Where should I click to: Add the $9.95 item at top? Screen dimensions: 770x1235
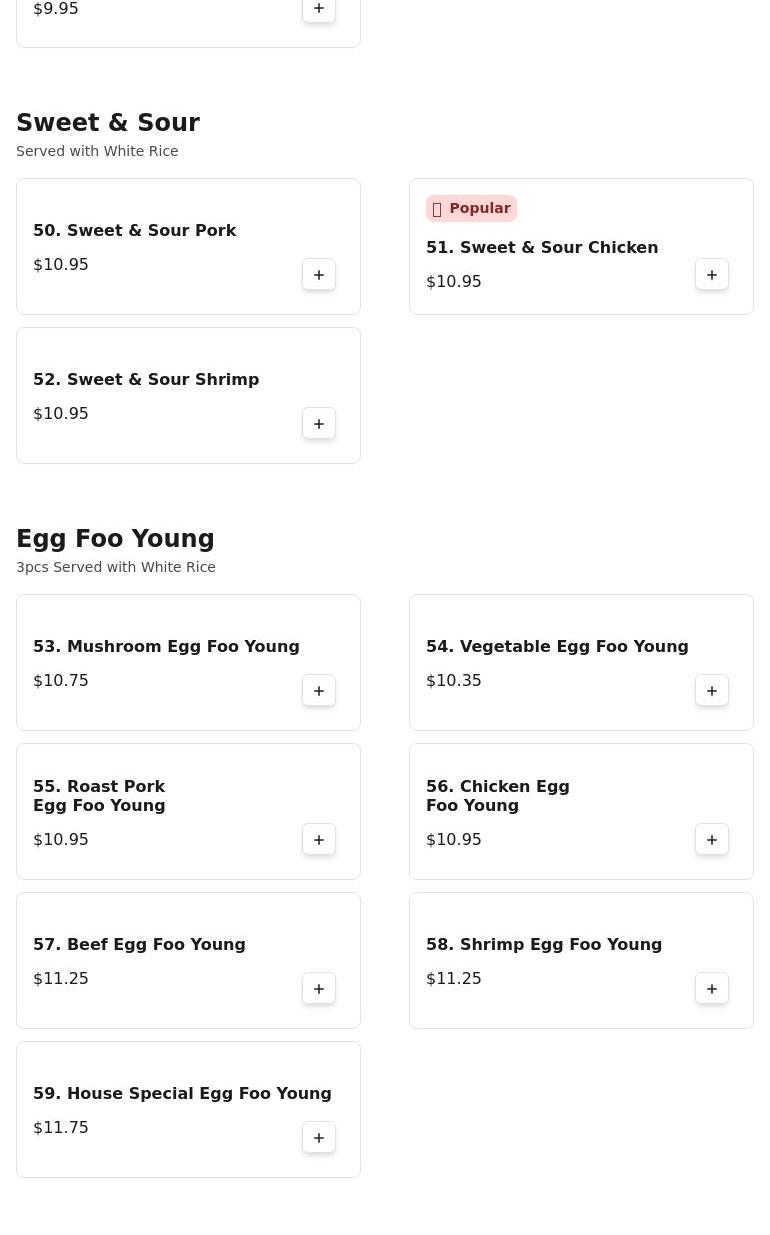click(319, 9)
